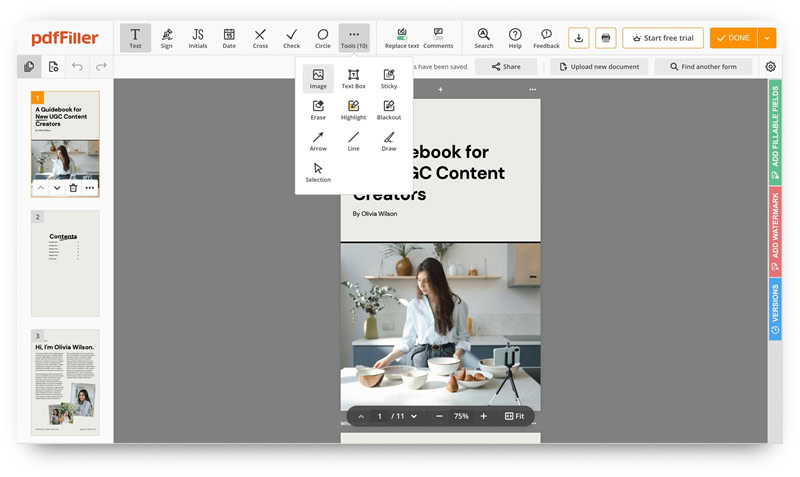Pick the Blackout tool
800x477 pixels.
point(389,110)
